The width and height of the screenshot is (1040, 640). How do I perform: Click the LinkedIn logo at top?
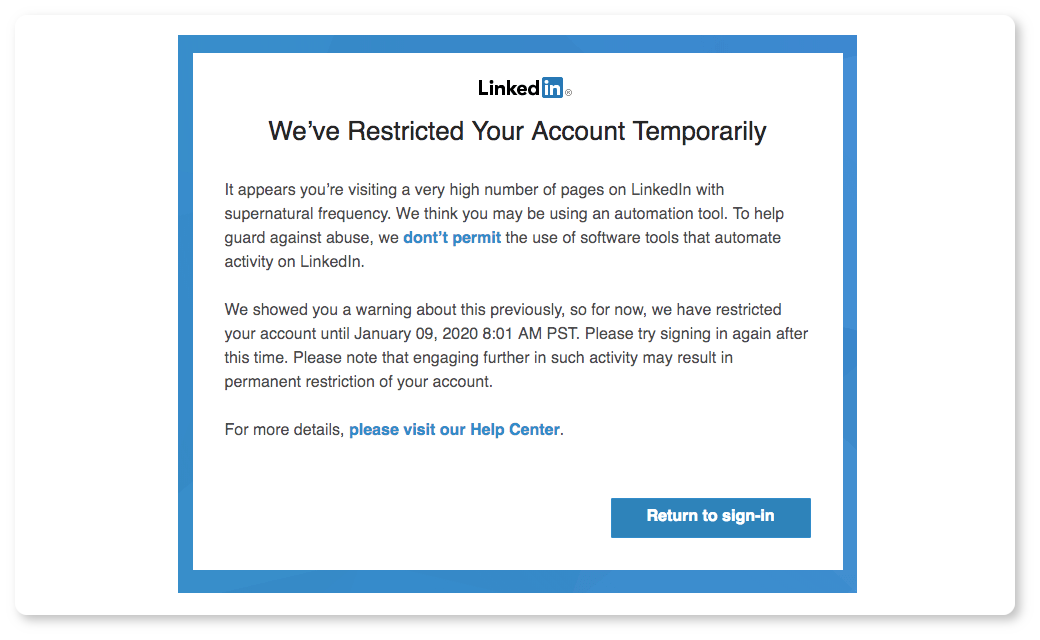click(525, 88)
